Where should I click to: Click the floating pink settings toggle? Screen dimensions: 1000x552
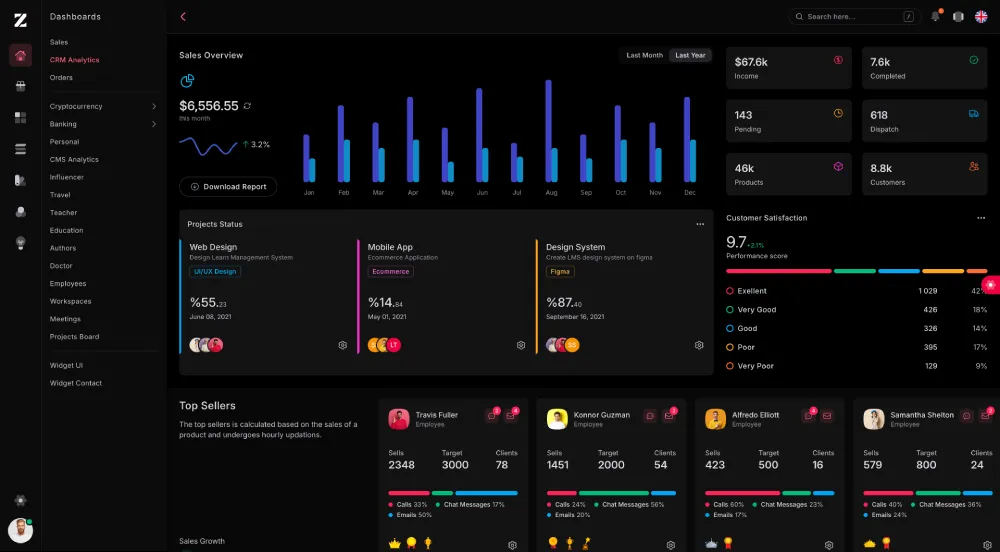[x=990, y=285]
